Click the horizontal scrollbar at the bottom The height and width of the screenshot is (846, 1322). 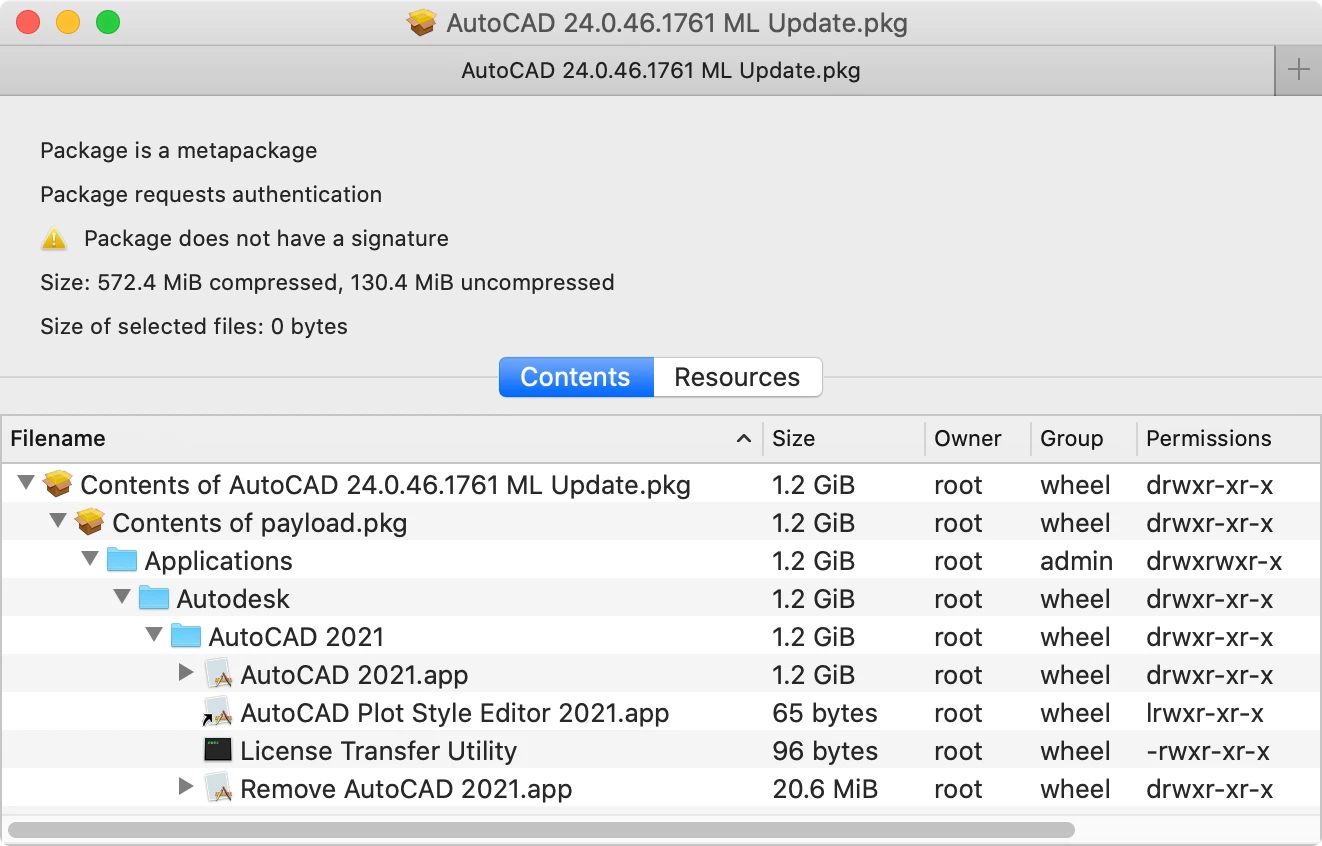click(541, 829)
